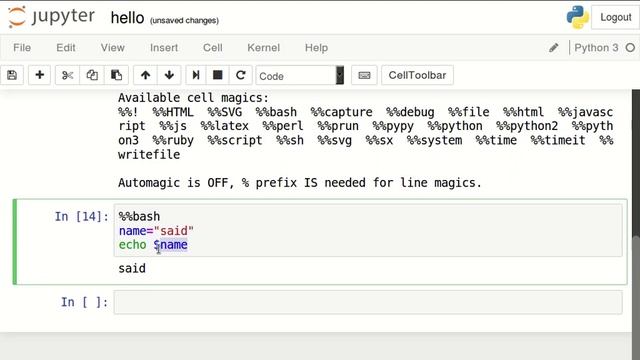Click the Python logo icon
Viewport: 640px width, 360px height.
coord(577,17)
